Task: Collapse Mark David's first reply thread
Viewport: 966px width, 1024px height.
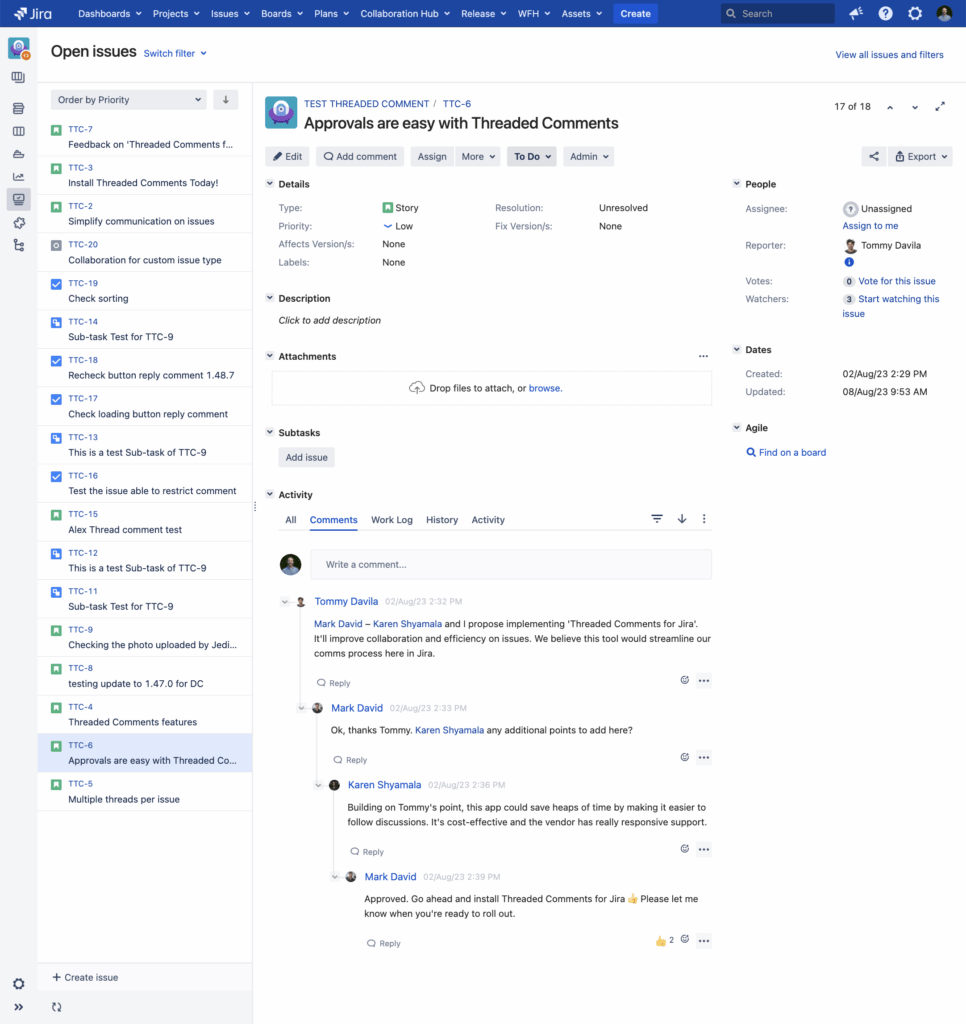Action: coord(302,708)
